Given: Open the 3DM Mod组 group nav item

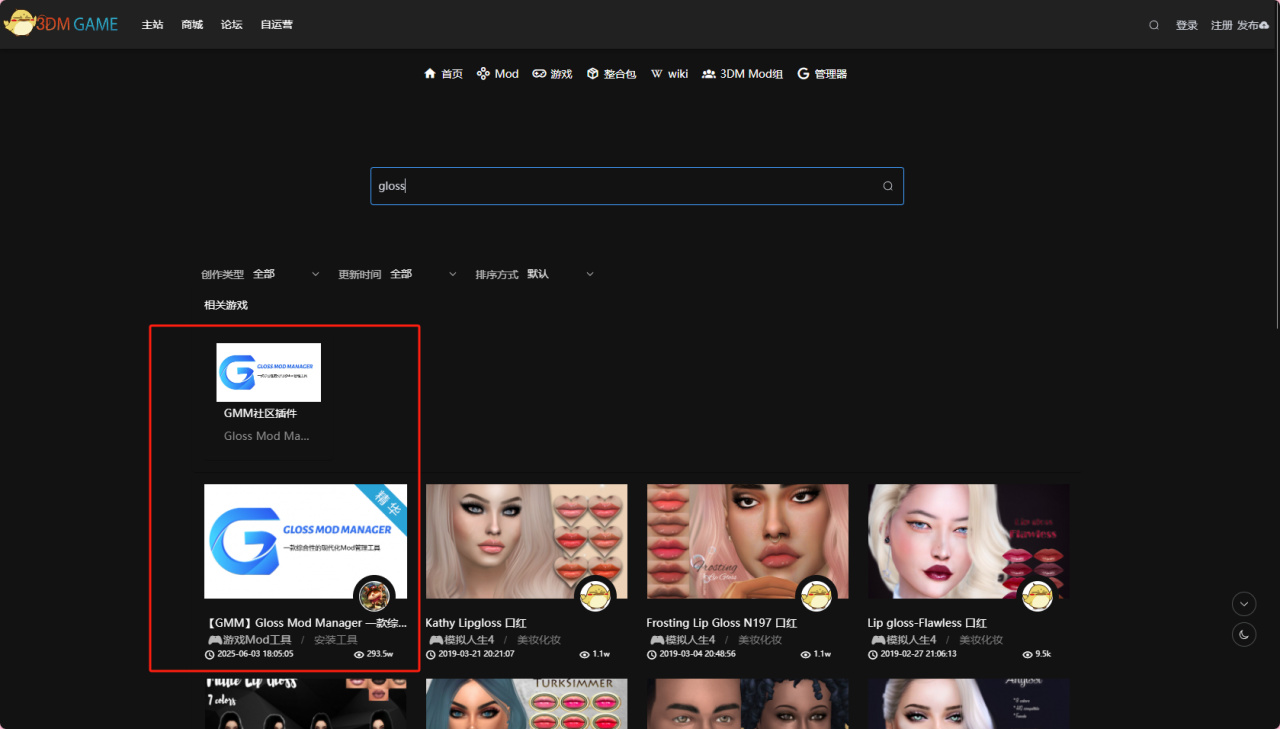Looking at the screenshot, I should pyautogui.click(x=742, y=74).
